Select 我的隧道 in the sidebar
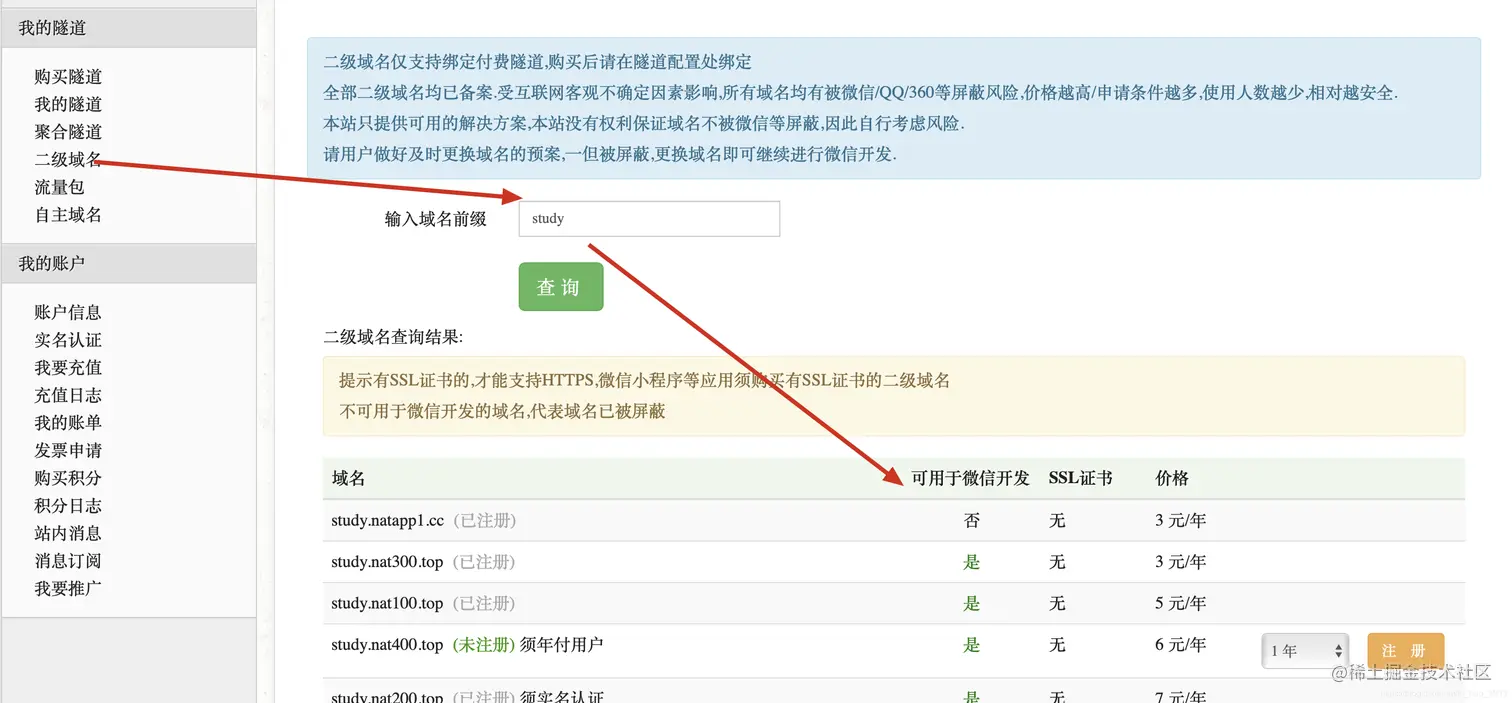This screenshot has height=703, width=1512. tap(66, 104)
